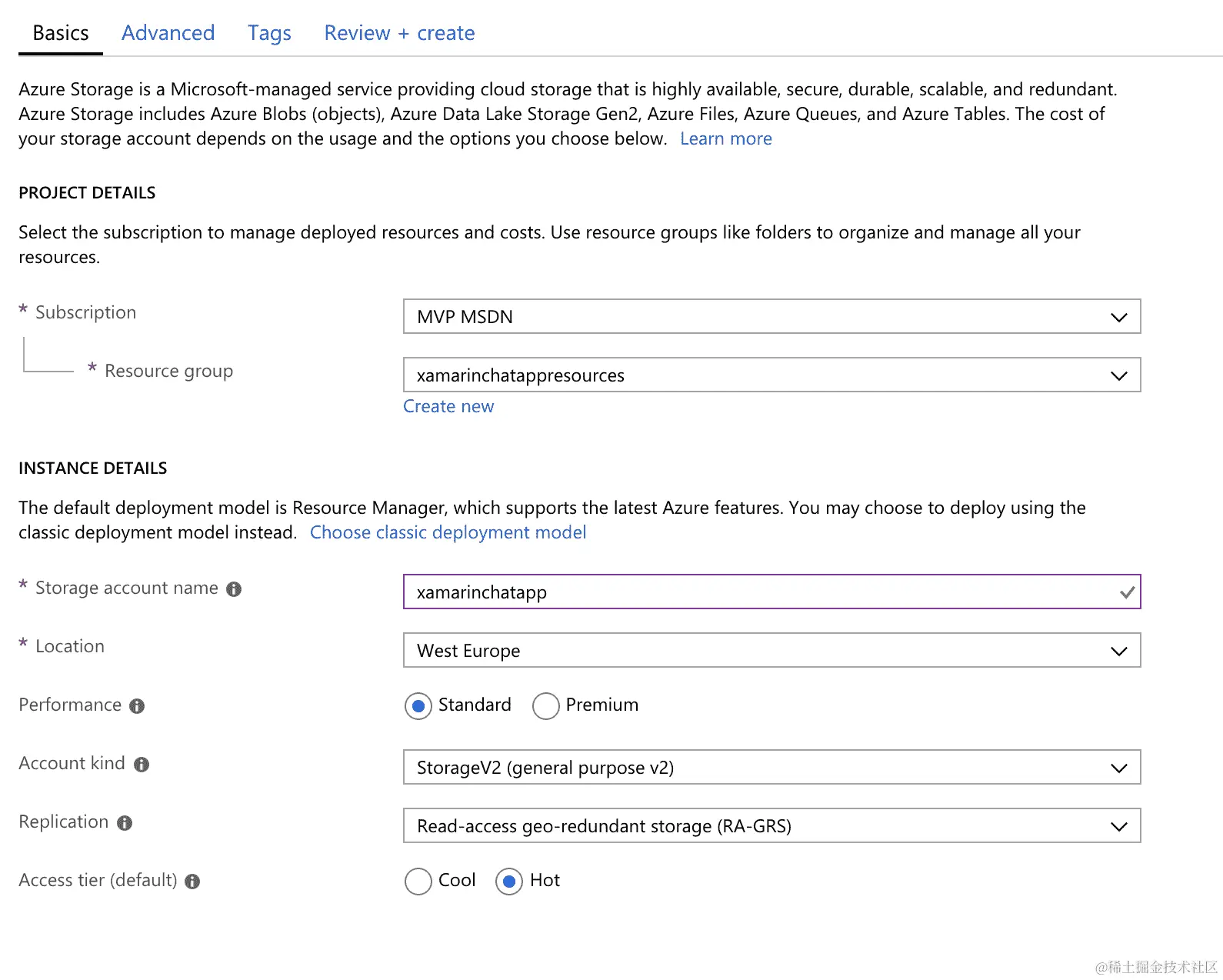This screenshot has width=1223, height=980.
Task: Click the Replication info icon
Action: (x=125, y=823)
